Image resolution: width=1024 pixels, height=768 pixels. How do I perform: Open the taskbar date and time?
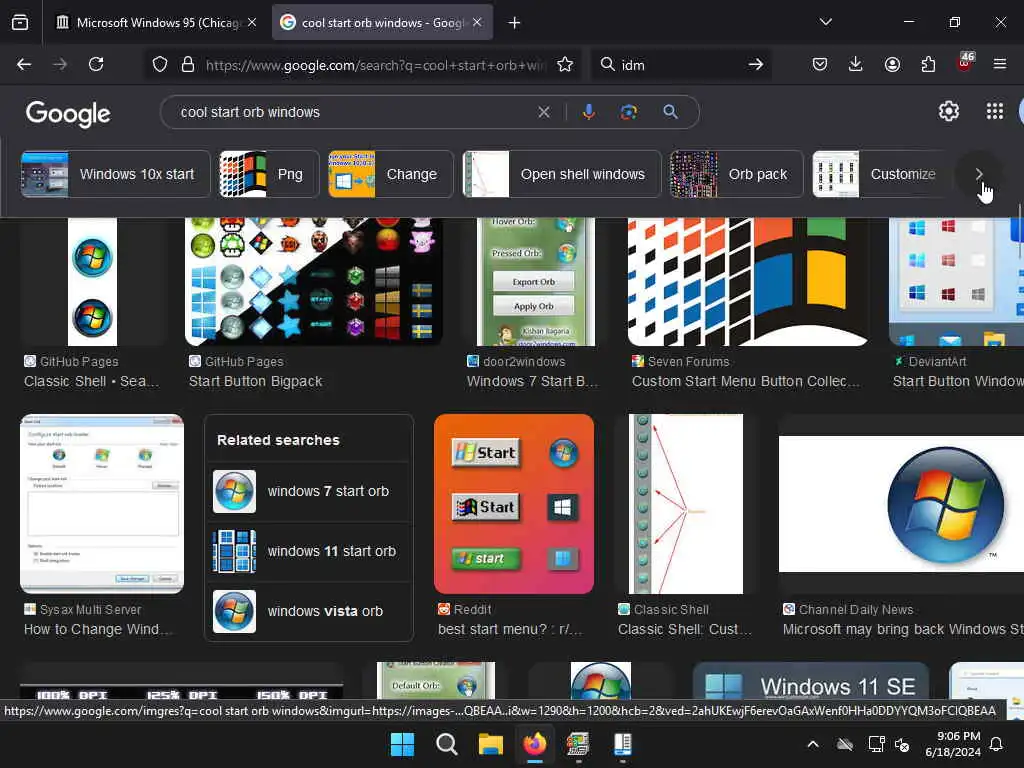(953, 744)
